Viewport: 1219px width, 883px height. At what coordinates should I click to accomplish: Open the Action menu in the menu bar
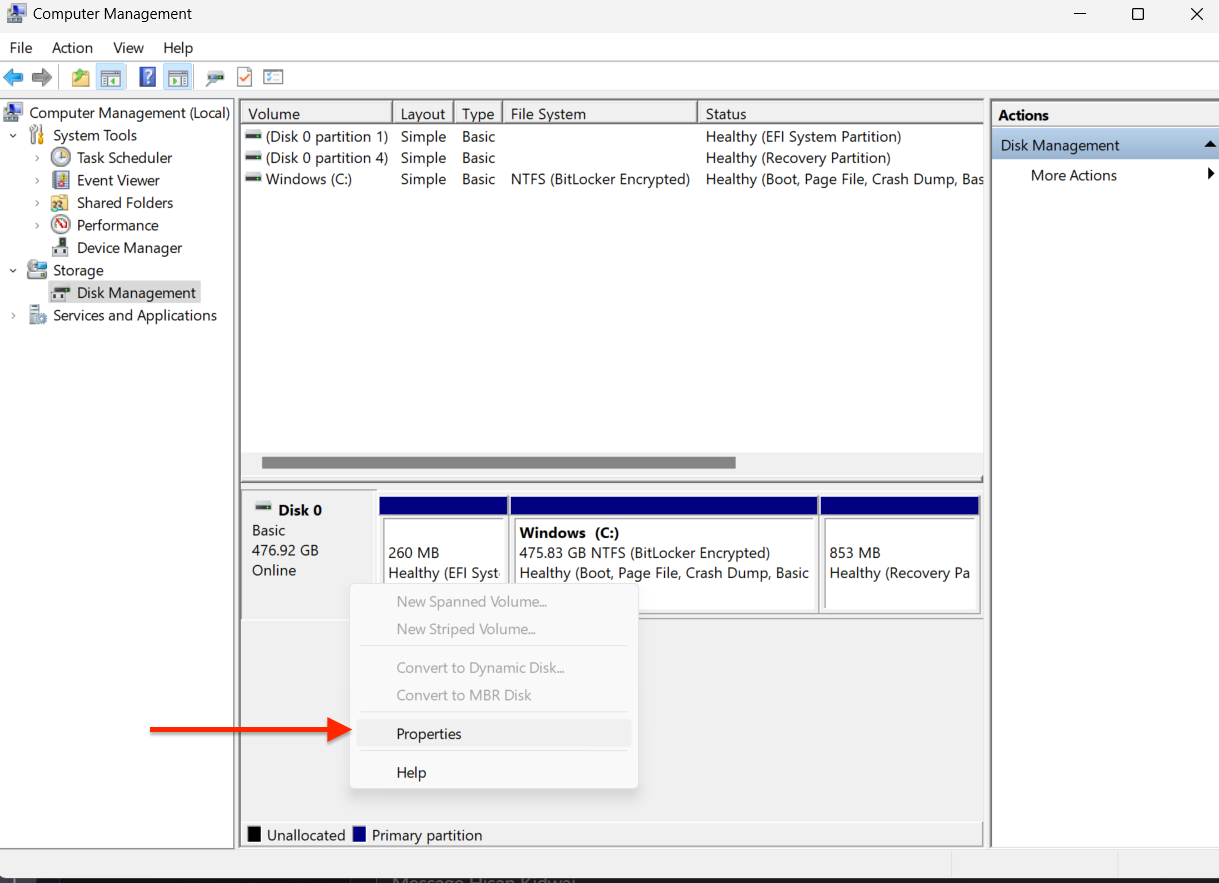72,48
